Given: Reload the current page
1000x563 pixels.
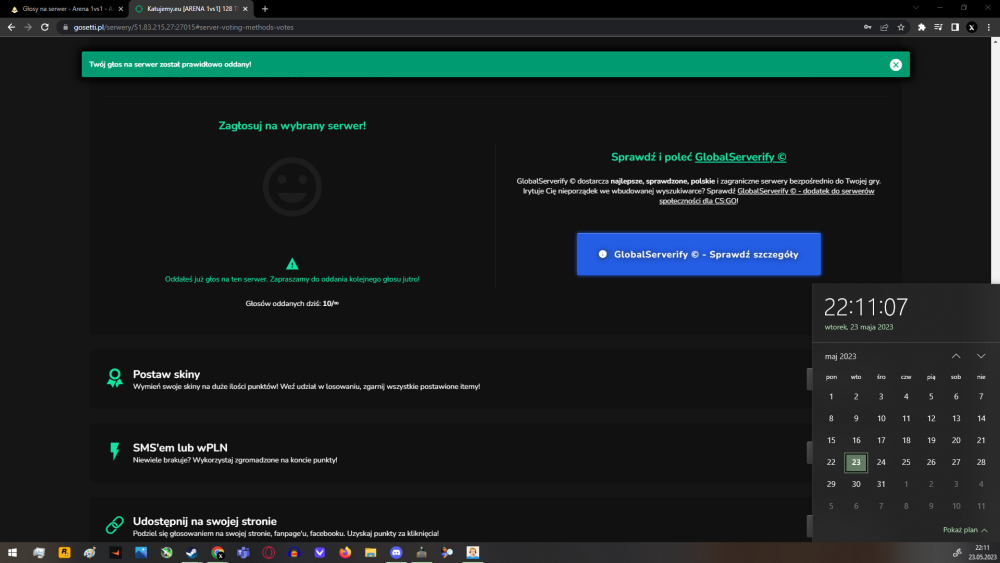Looking at the screenshot, I should click(x=45, y=27).
